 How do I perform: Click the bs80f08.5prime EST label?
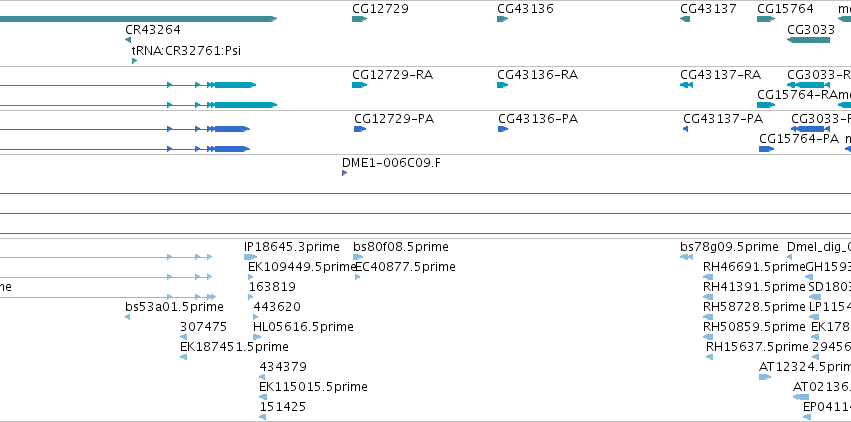click(401, 247)
